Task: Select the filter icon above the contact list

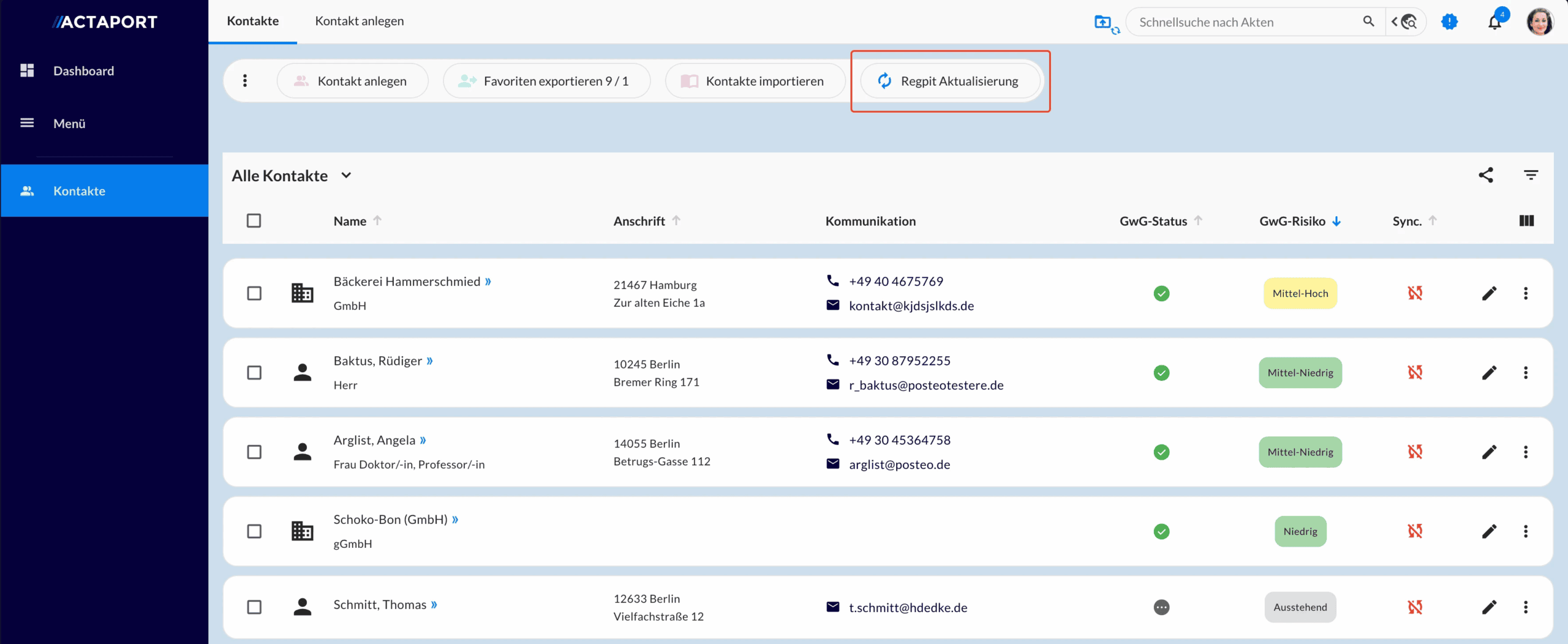Action: tap(1531, 175)
